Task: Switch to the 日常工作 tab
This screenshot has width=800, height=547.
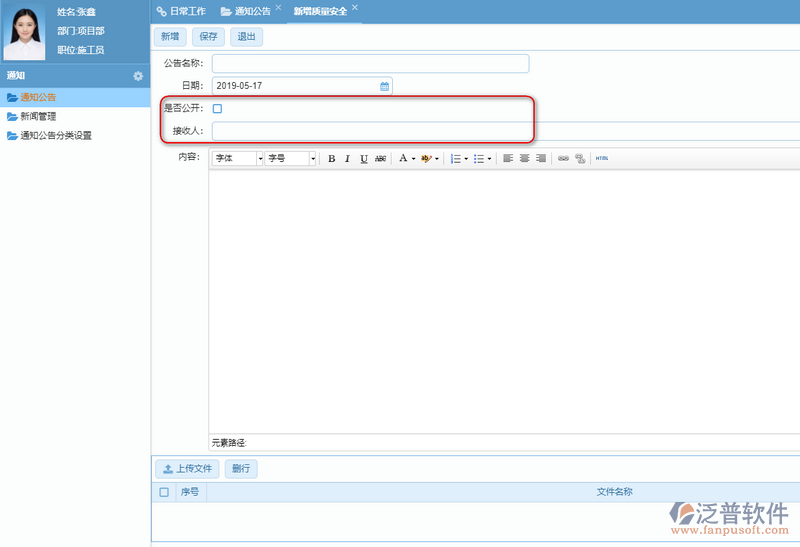Action: 182,11
